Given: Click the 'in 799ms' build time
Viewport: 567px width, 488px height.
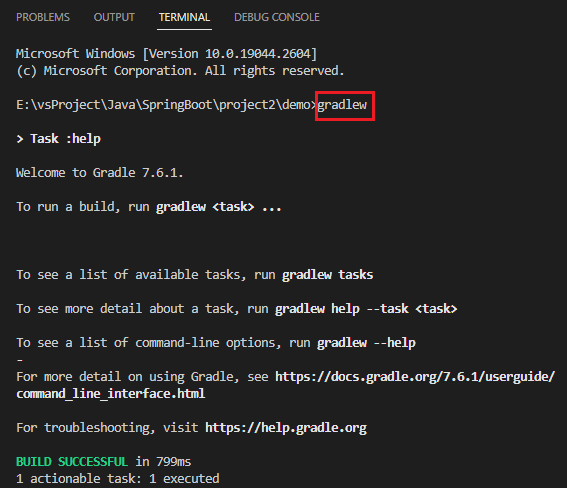Looking at the screenshot, I should click(x=163, y=462).
